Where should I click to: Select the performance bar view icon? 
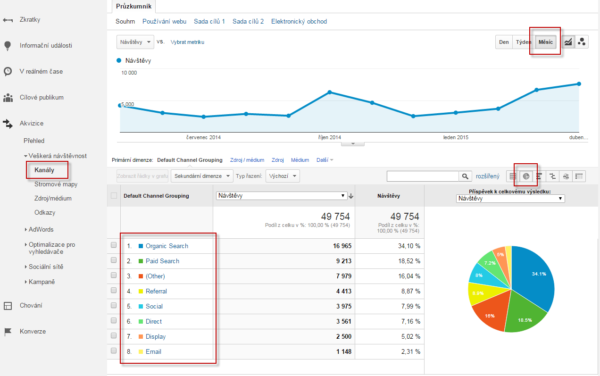tap(539, 176)
